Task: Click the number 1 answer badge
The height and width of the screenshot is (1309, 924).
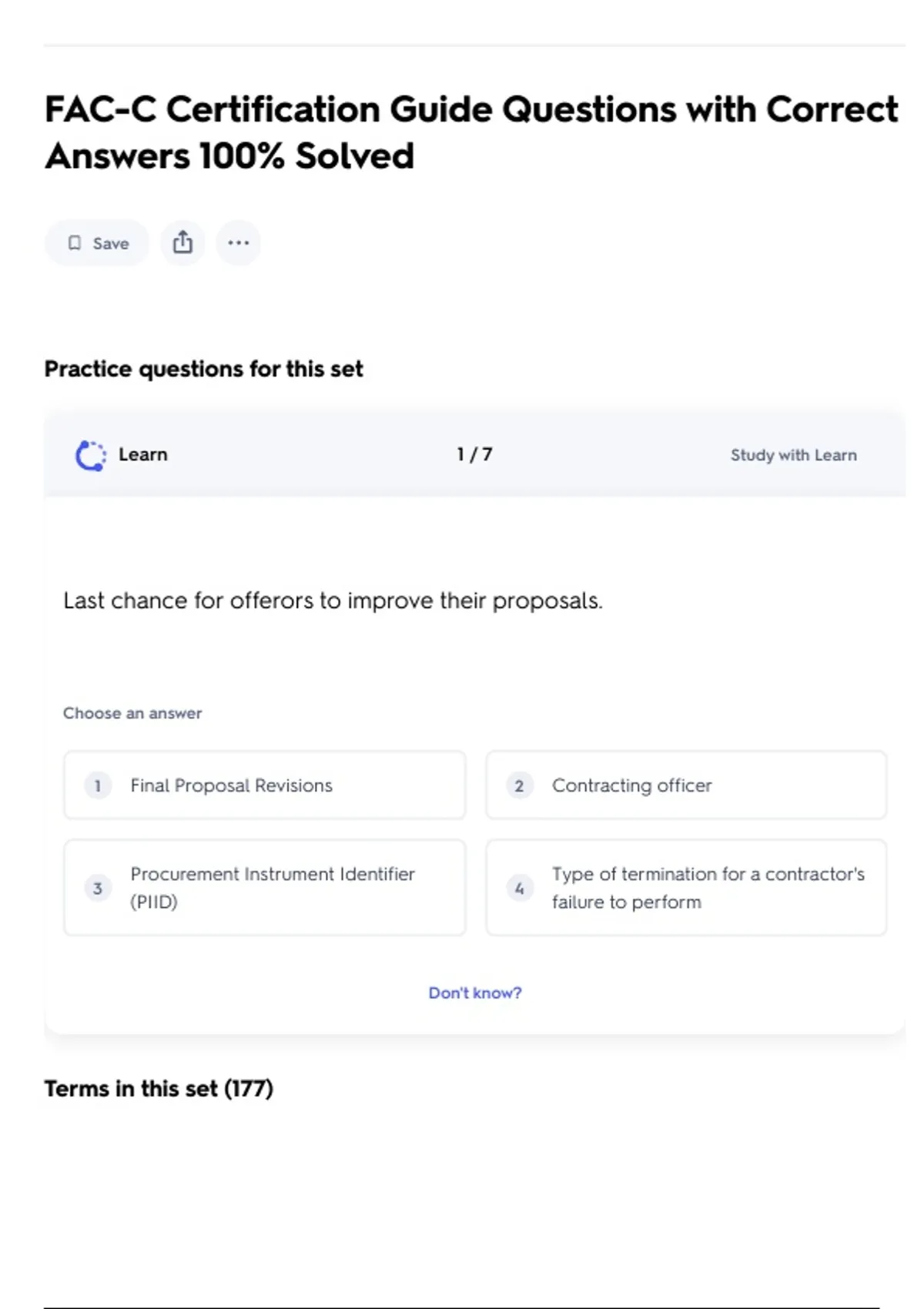Action: pyautogui.click(x=98, y=785)
